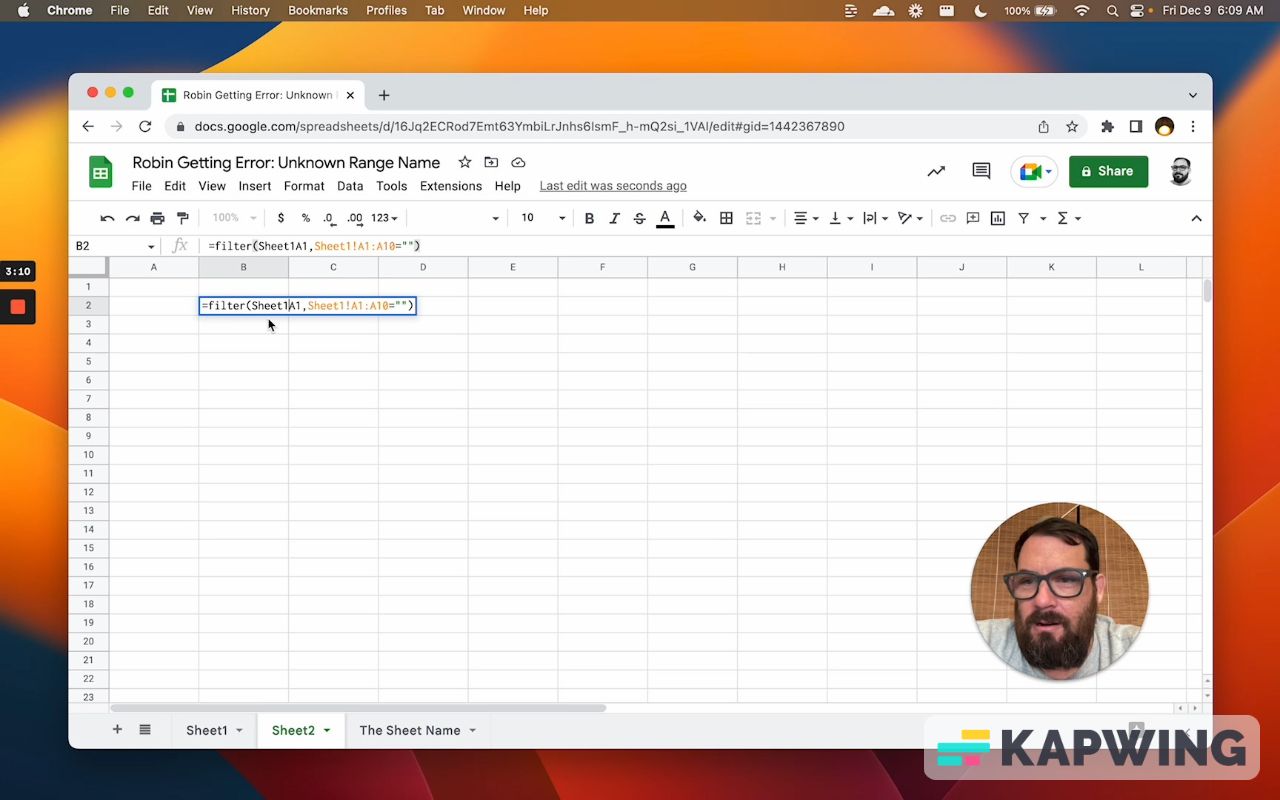Click the Create a filter icon
This screenshot has width=1280, height=800.
[1023, 218]
